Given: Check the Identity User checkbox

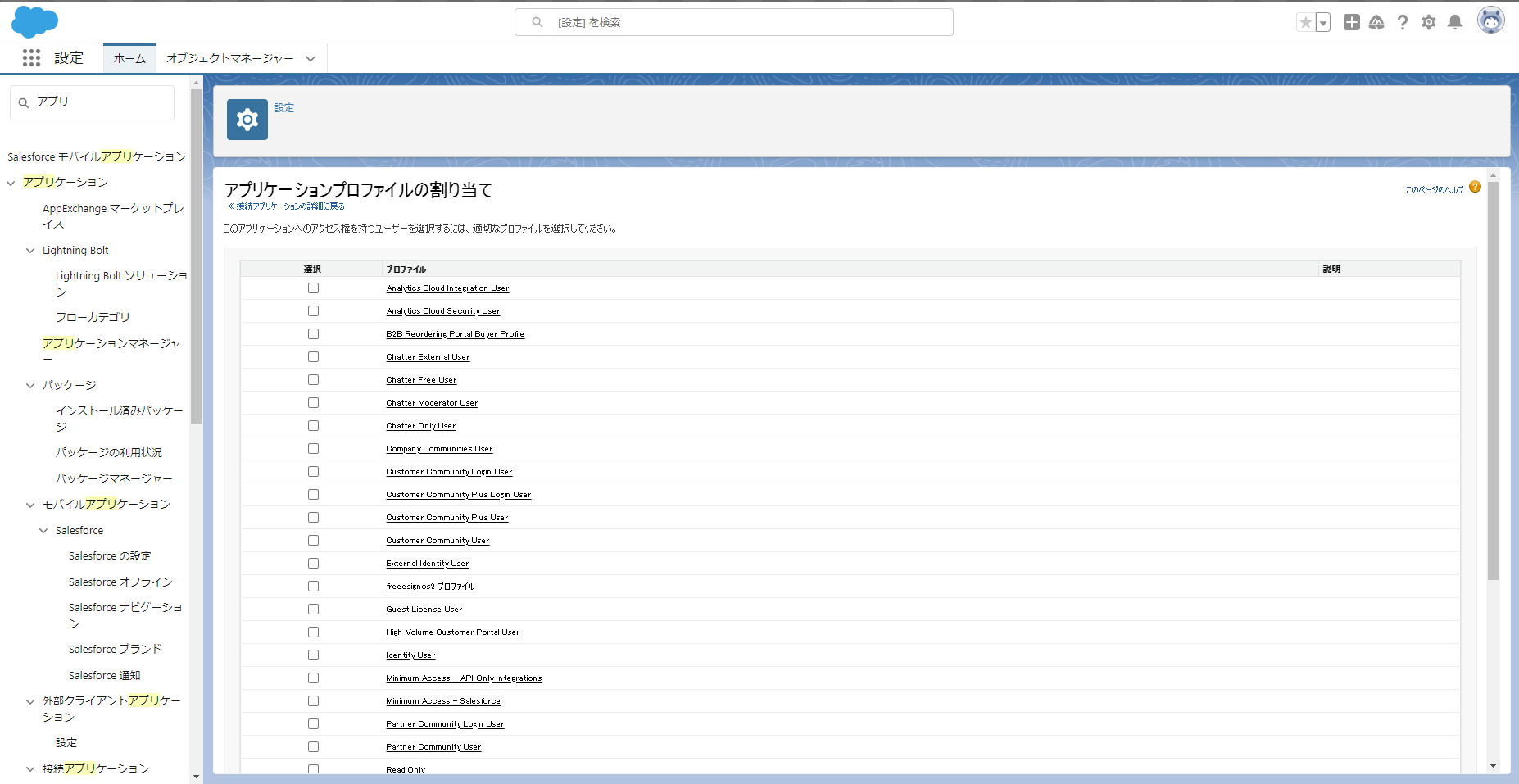Looking at the screenshot, I should (x=313, y=655).
